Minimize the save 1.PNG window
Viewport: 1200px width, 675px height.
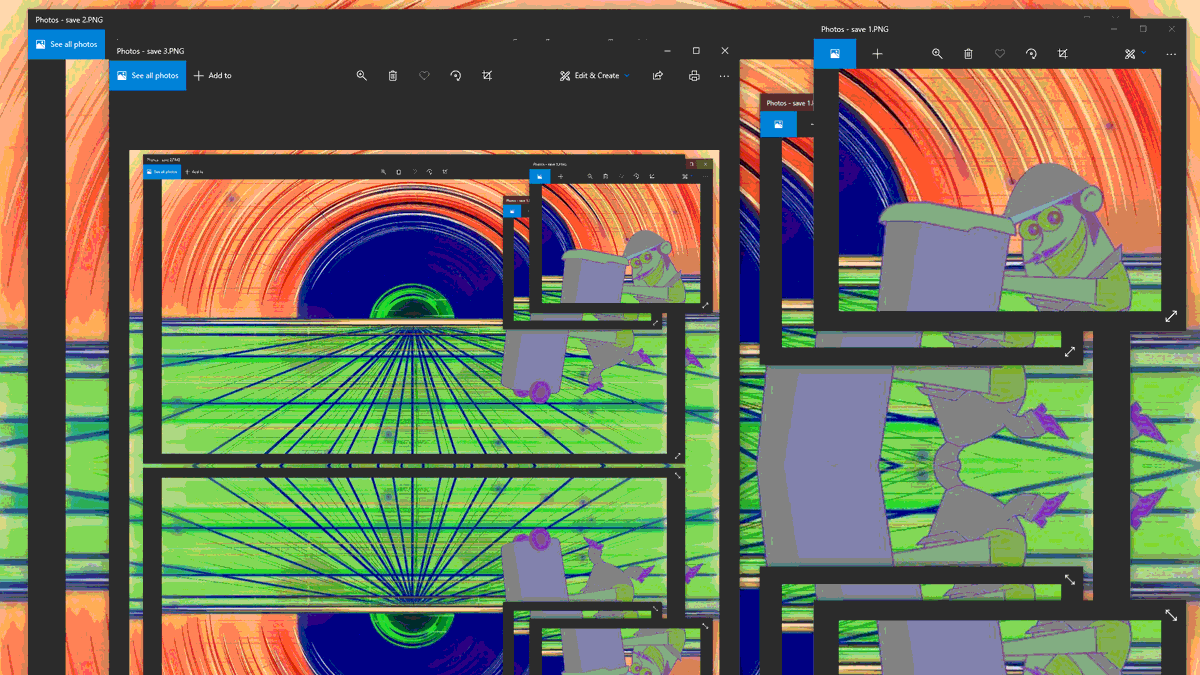tap(1114, 29)
